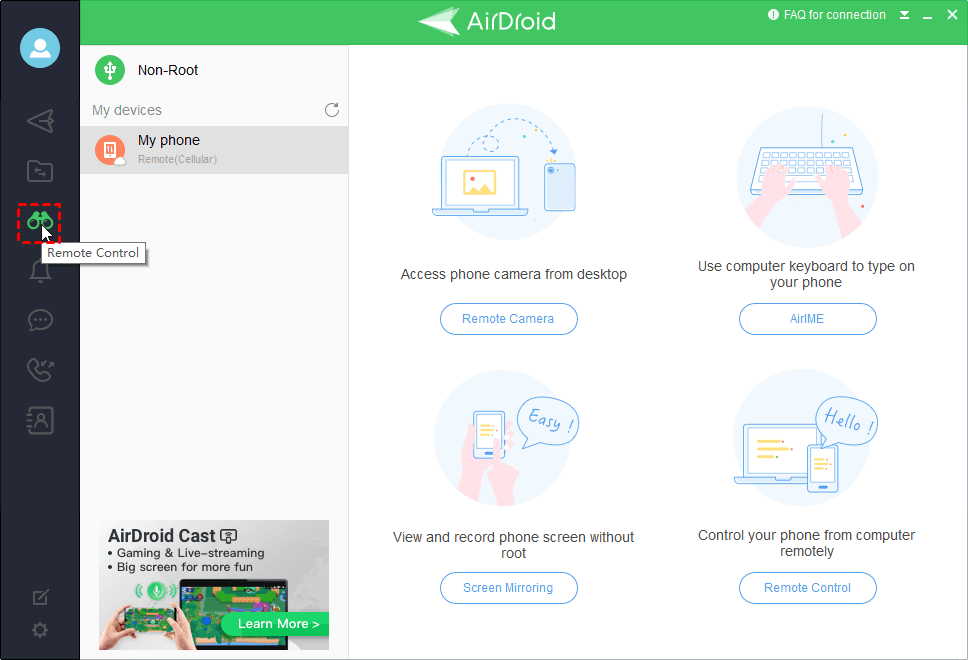Click 'Use computer keyboard to type' text
The height and width of the screenshot is (660, 968).
[x=806, y=274]
